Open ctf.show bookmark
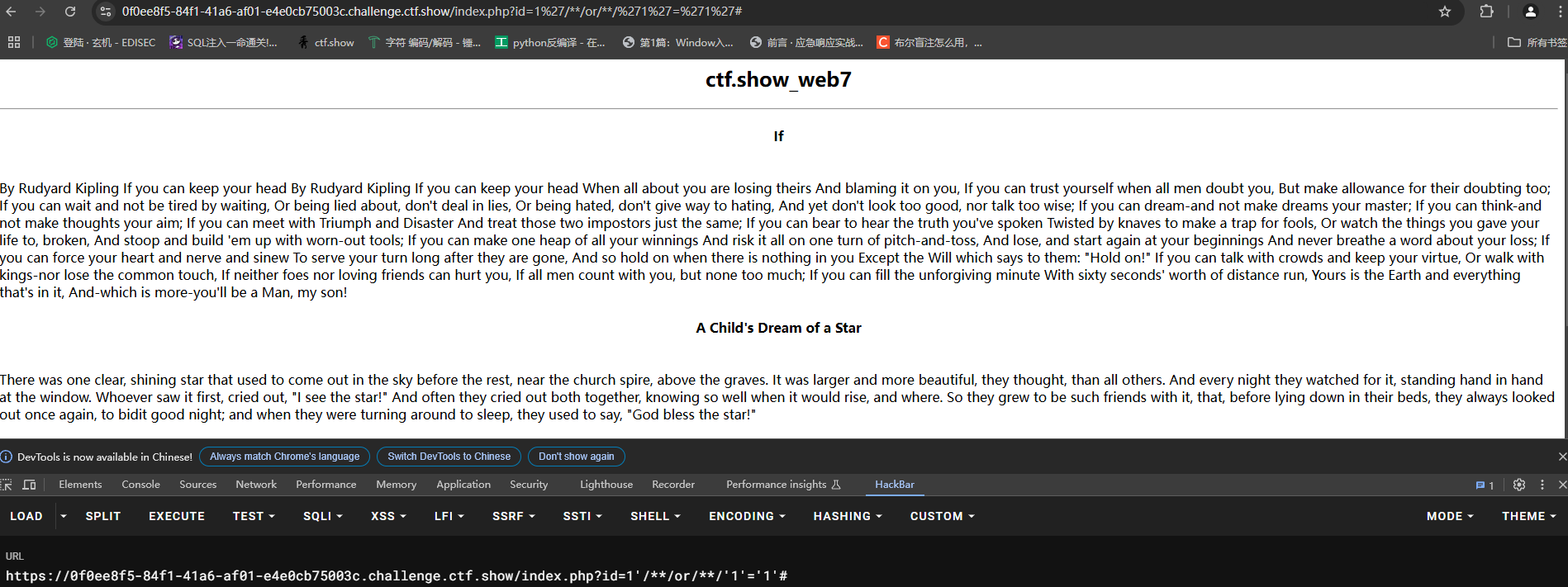 coord(325,42)
